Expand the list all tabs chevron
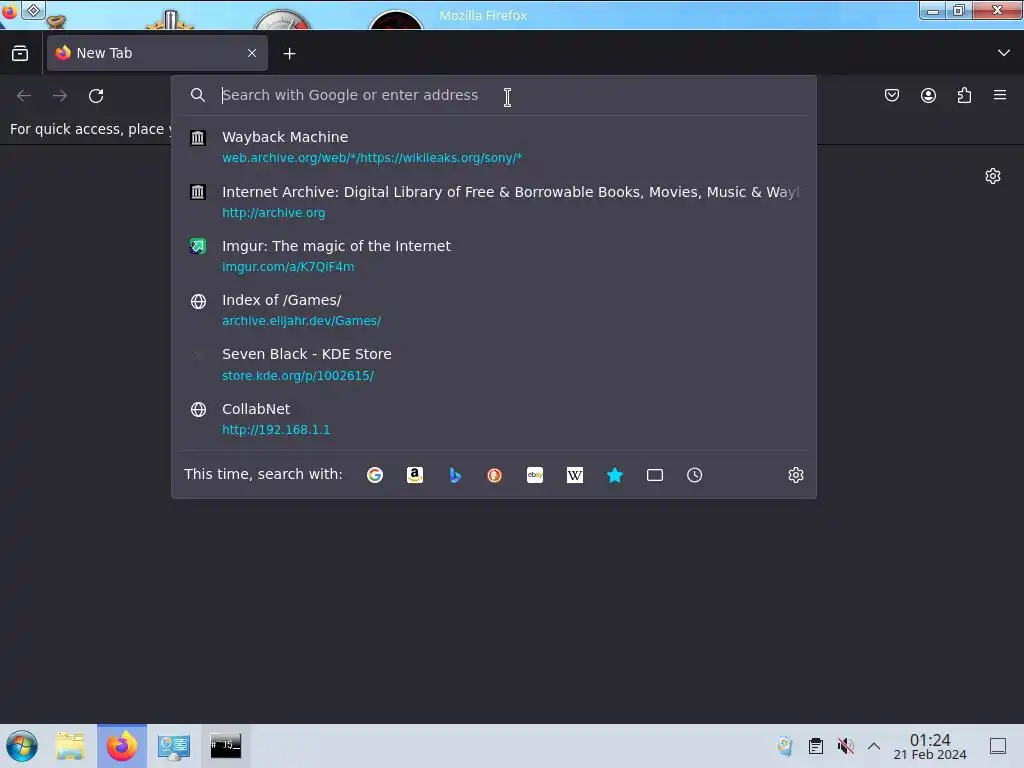Image resolution: width=1024 pixels, height=768 pixels. pos(1003,53)
